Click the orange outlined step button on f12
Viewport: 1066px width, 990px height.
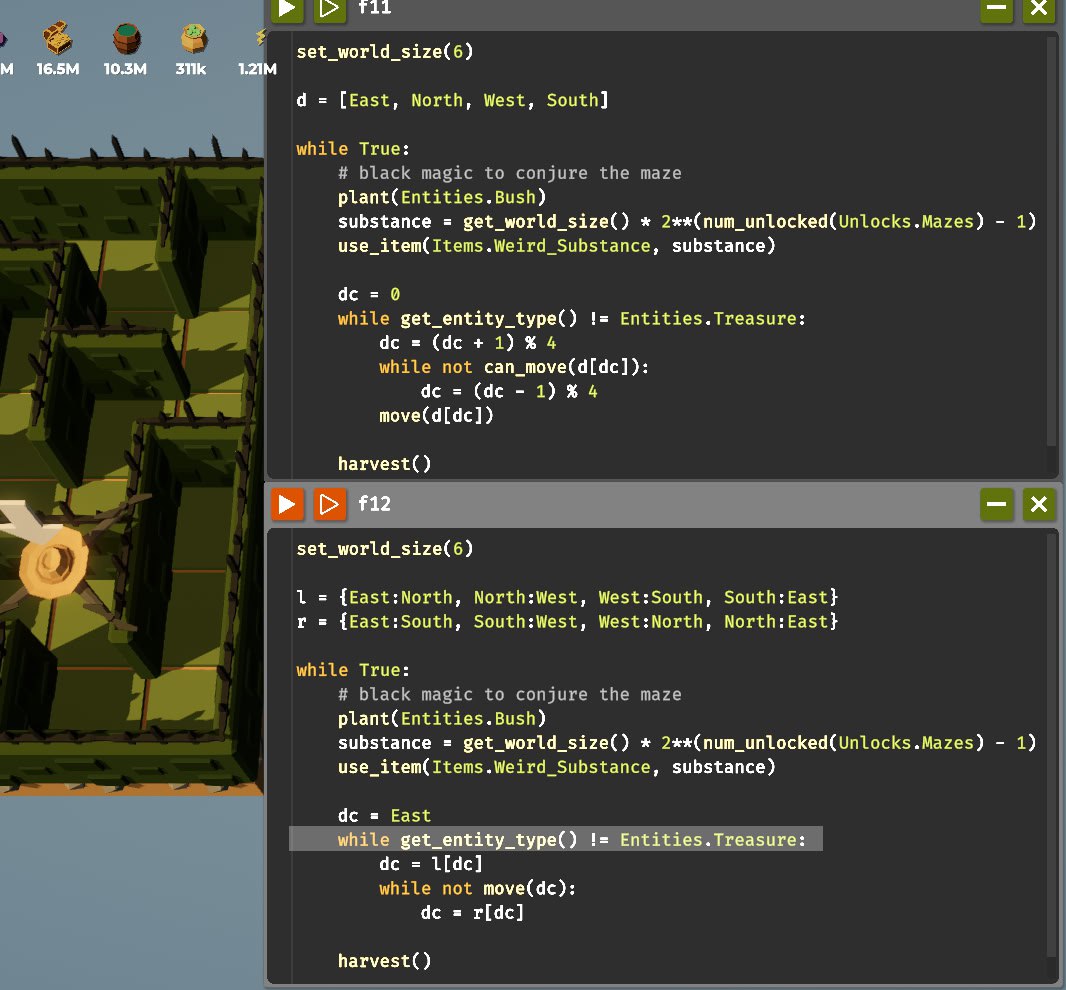point(328,504)
